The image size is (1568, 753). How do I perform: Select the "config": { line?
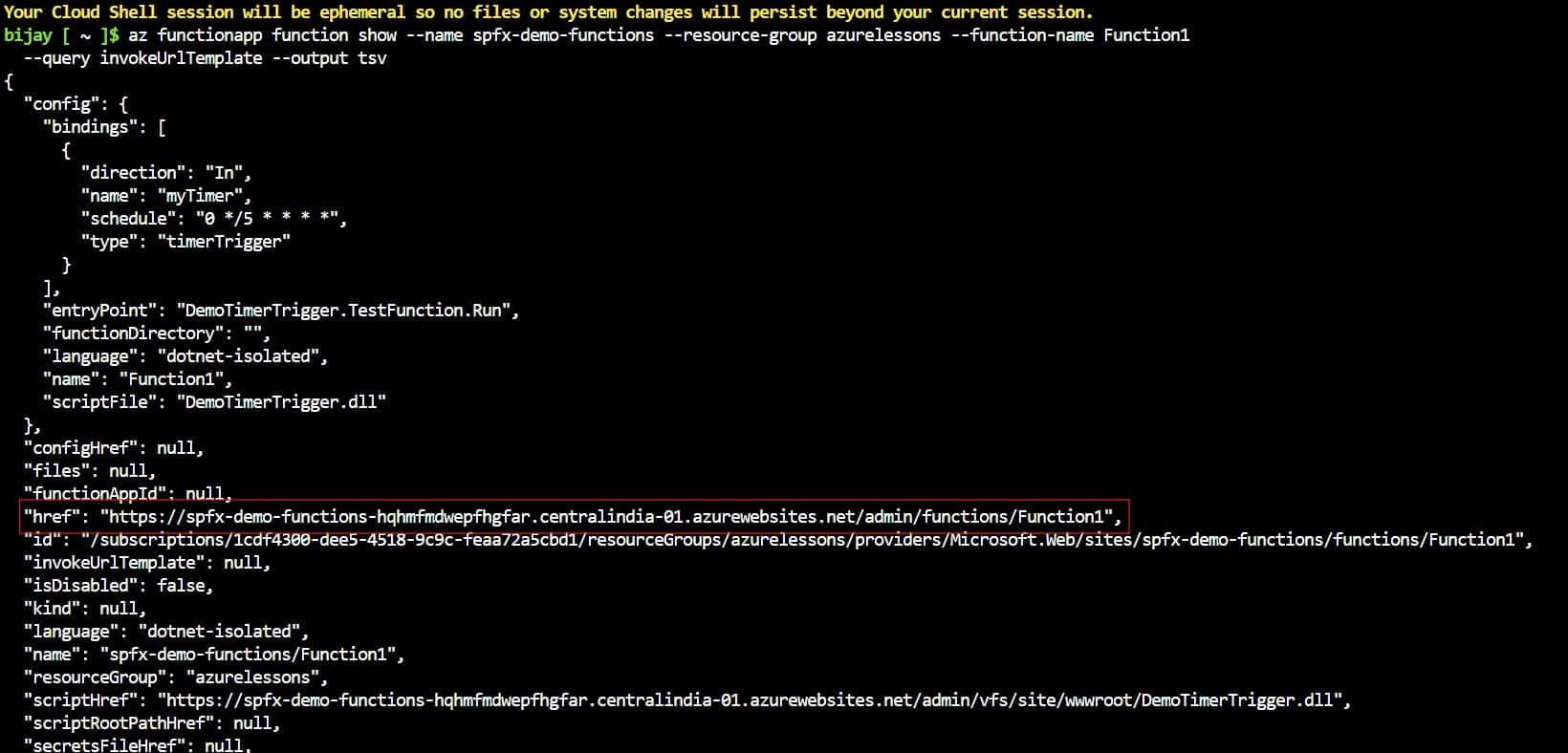(x=76, y=104)
